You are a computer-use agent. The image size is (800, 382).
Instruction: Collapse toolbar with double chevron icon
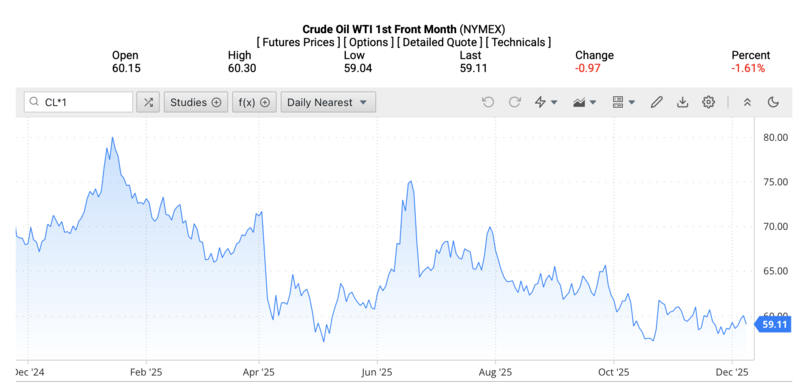[747, 102]
